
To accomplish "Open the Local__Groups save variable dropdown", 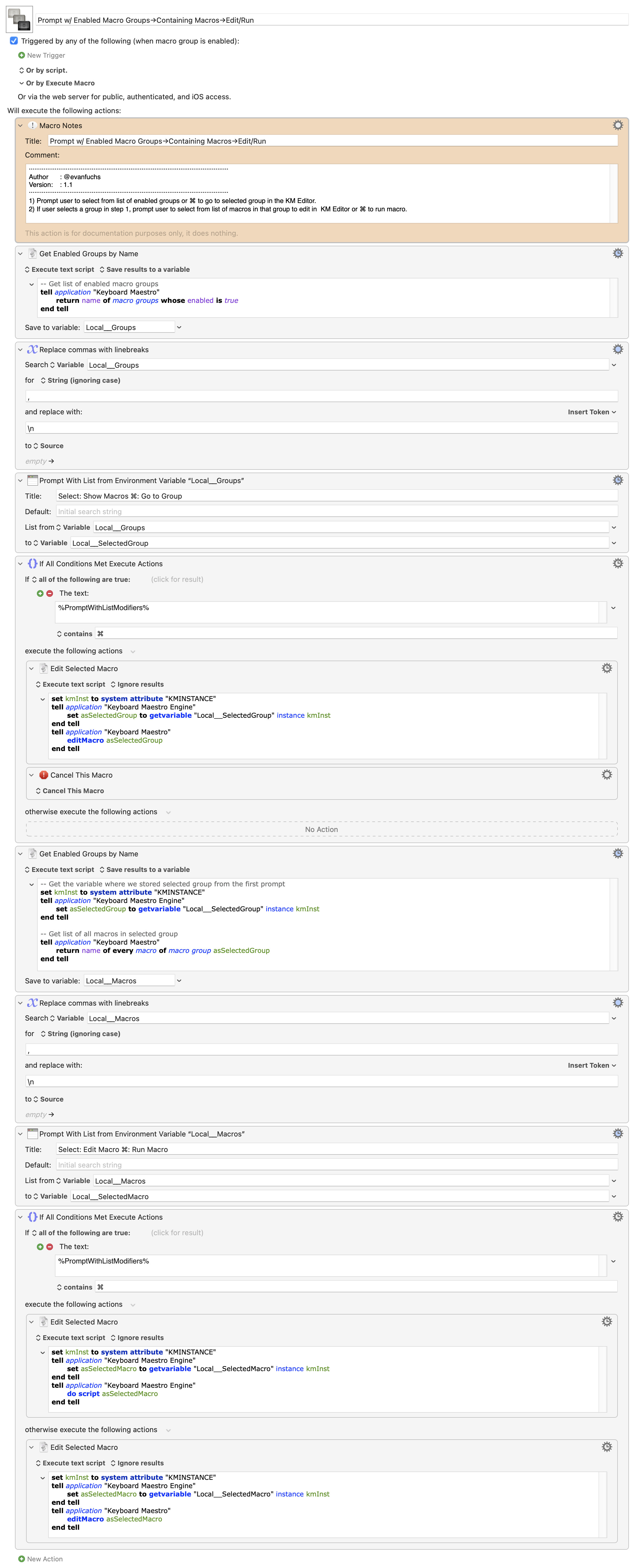I will click(x=179, y=328).
